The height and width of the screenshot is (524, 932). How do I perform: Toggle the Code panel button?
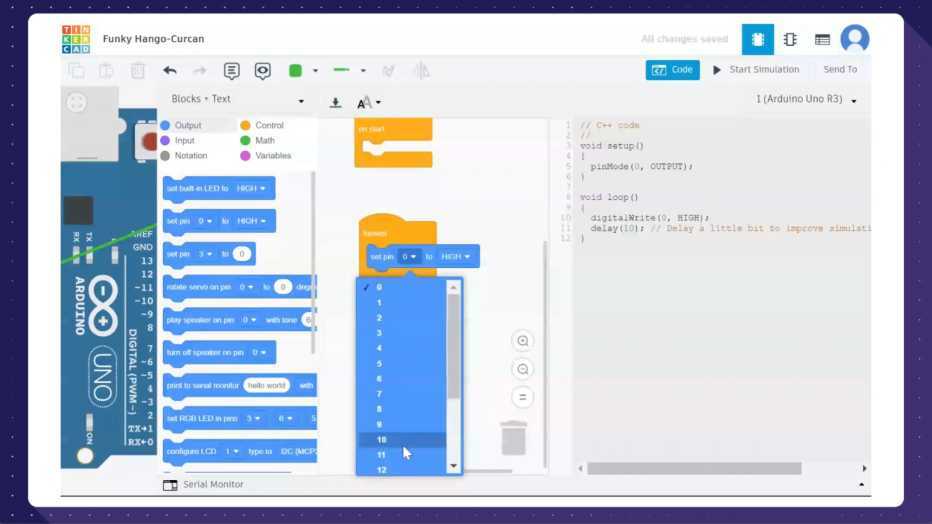tap(672, 70)
